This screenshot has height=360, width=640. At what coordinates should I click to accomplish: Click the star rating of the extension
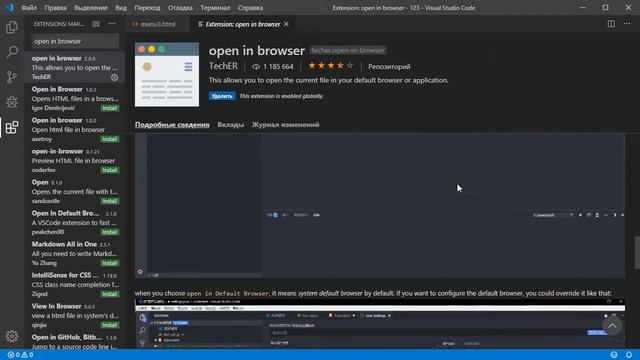[331, 66]
